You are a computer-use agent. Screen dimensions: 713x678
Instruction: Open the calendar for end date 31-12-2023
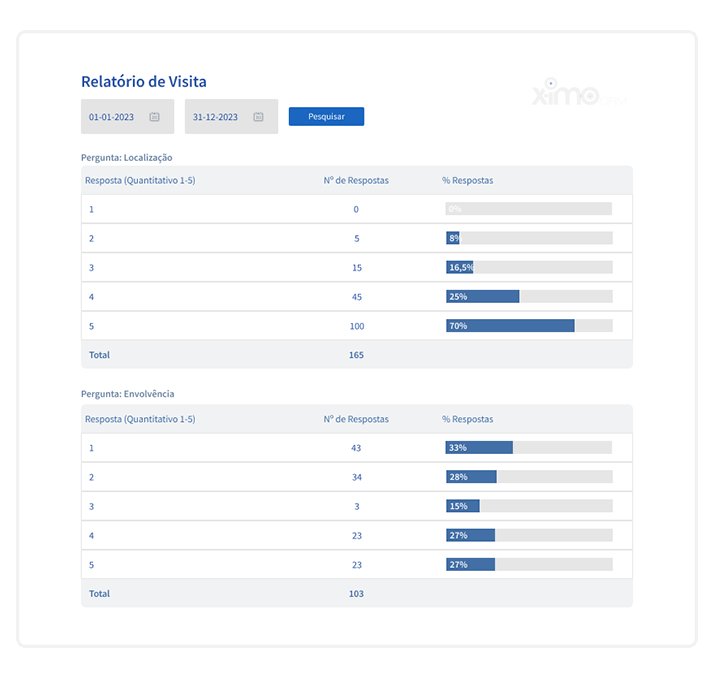[258, 117]
